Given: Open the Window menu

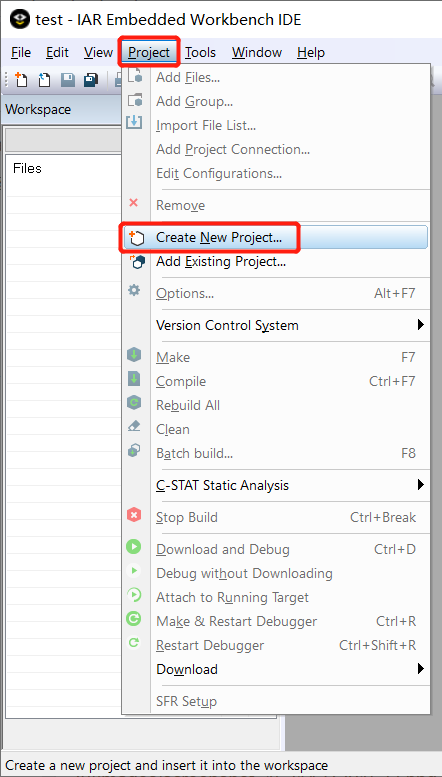Looking at the screenshot, I should [257, 53].
